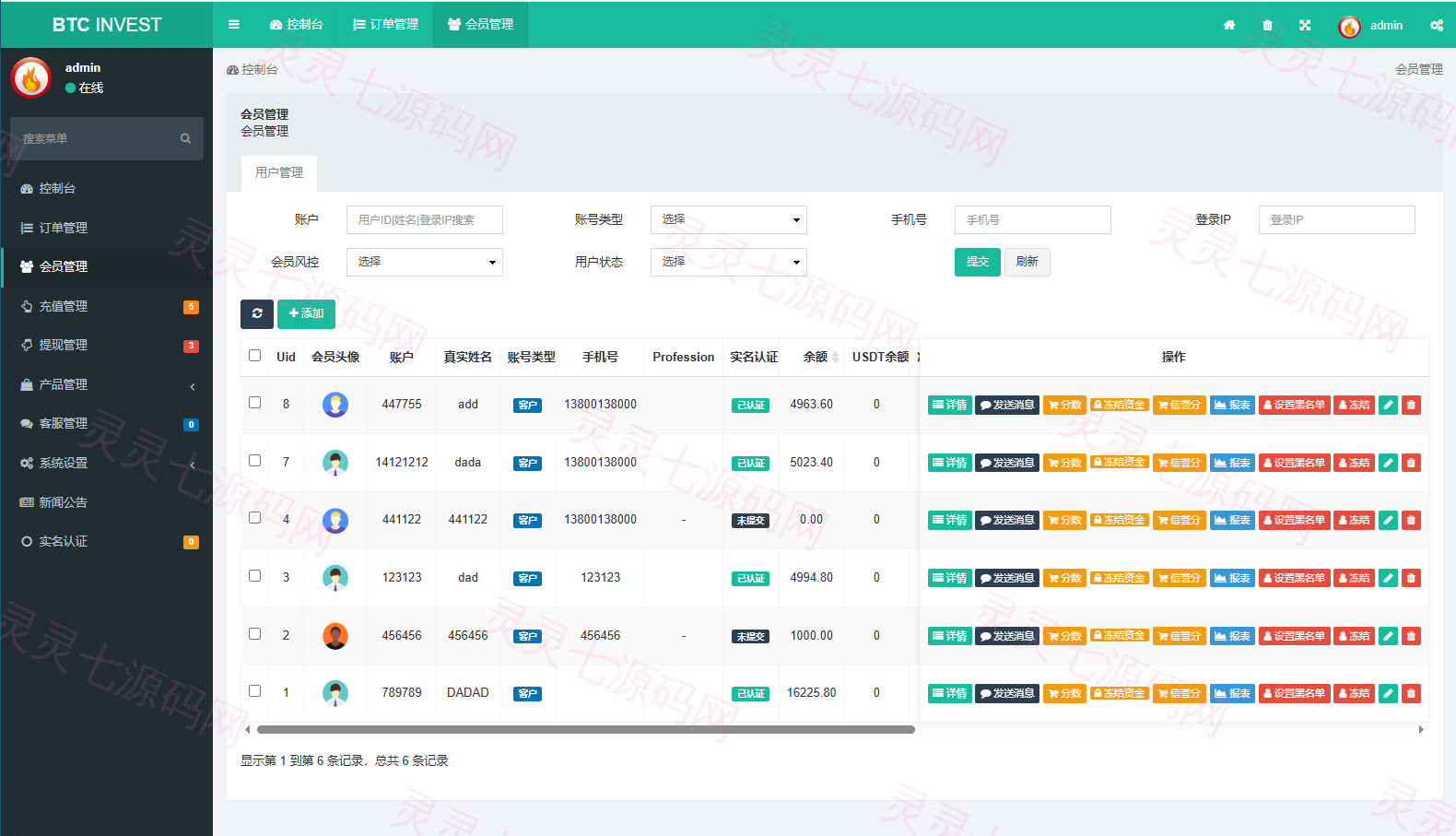Viewport: 1456px width, 836px height.
Task: Click the green edit pencil for Uid 8
Action: click(1388, 405)
